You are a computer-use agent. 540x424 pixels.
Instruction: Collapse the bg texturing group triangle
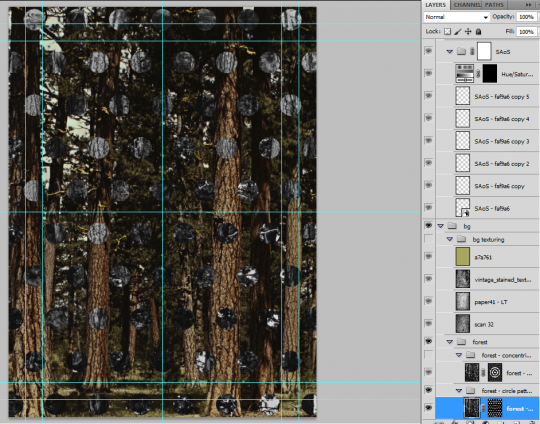tap(449, 239)
